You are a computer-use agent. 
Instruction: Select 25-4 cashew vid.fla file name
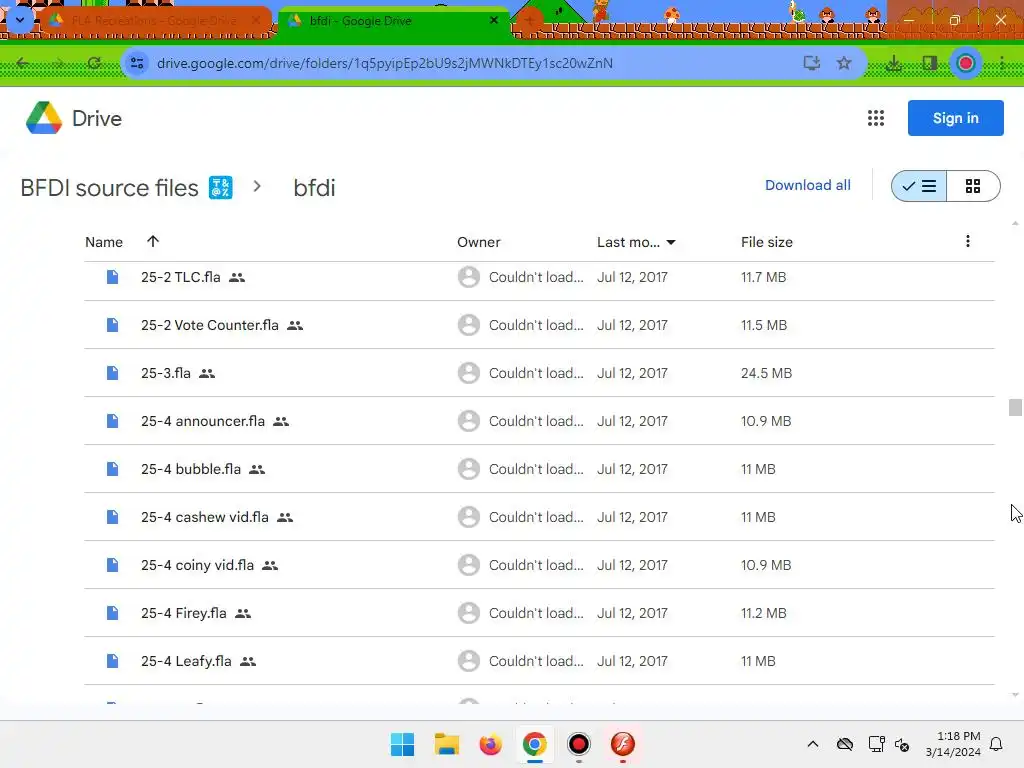(205, 517)
